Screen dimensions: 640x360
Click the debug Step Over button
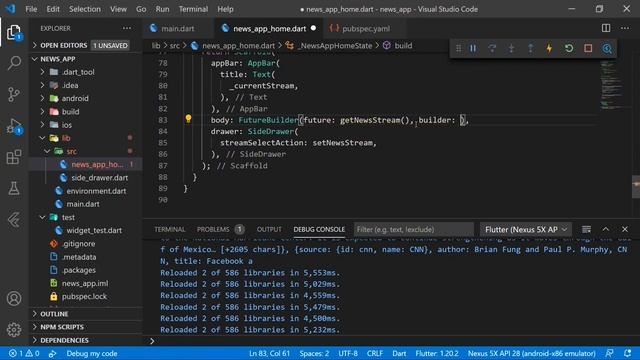tap(492, 49)
